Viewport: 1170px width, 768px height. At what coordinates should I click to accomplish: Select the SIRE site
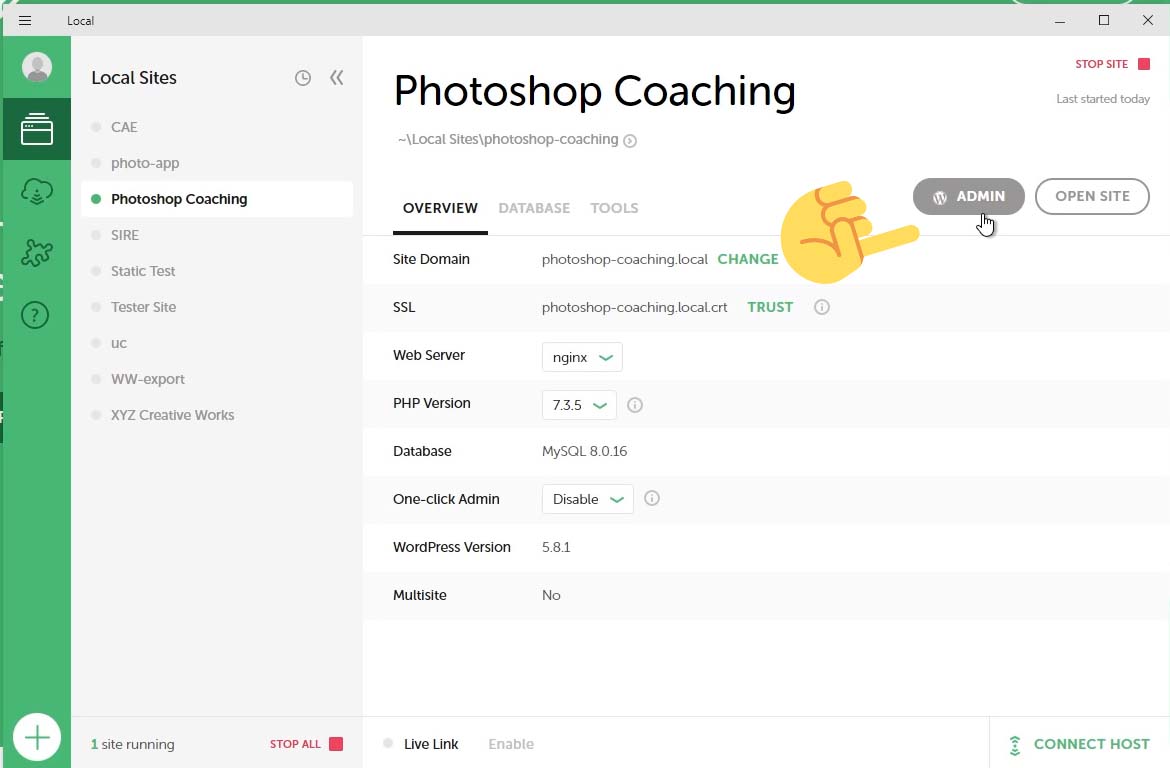[216, 235]
